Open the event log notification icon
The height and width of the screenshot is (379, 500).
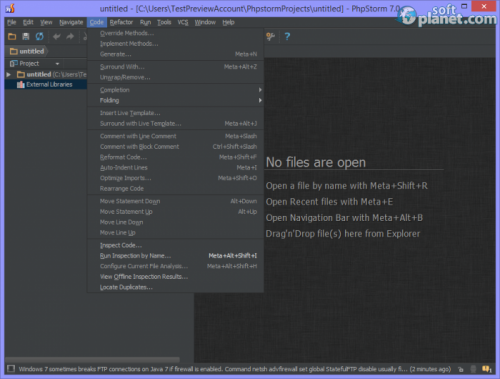pyautogui.click(x=487, y=369)
